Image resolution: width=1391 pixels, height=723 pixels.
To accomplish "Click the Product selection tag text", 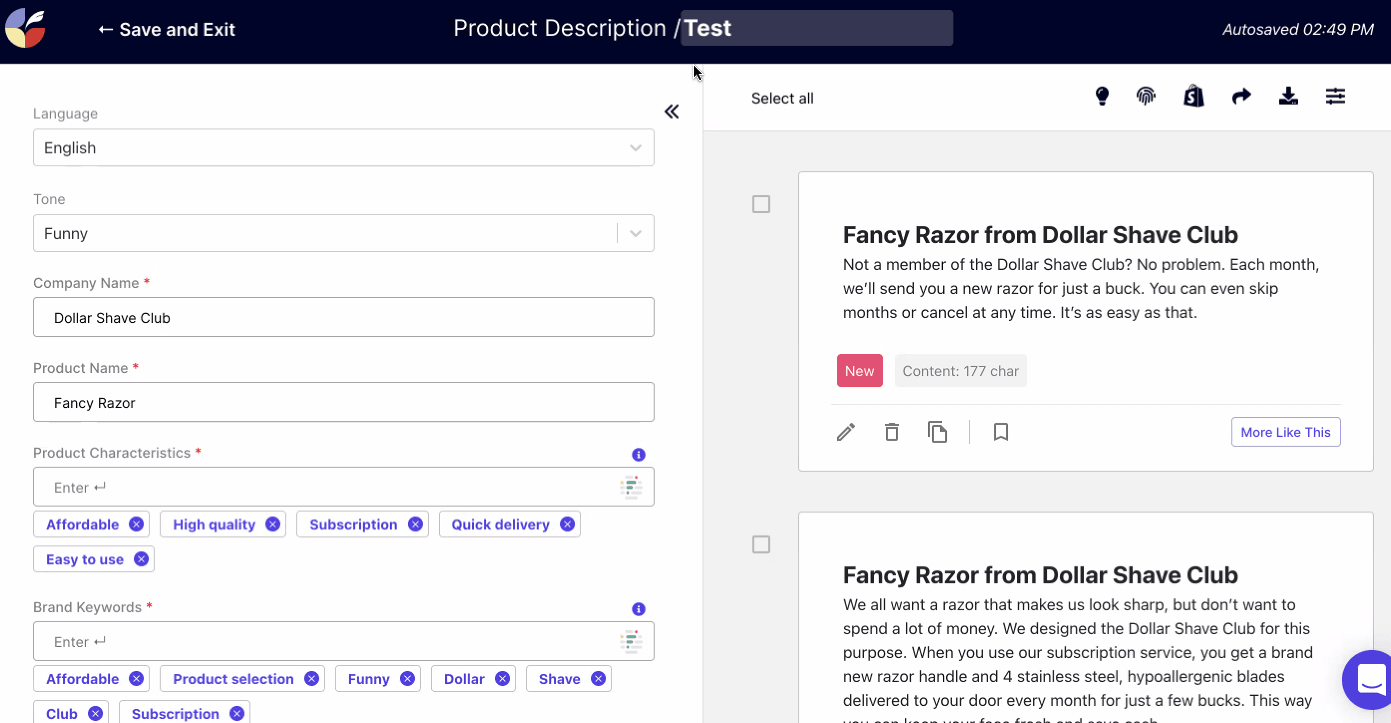I will coord(233,678).
